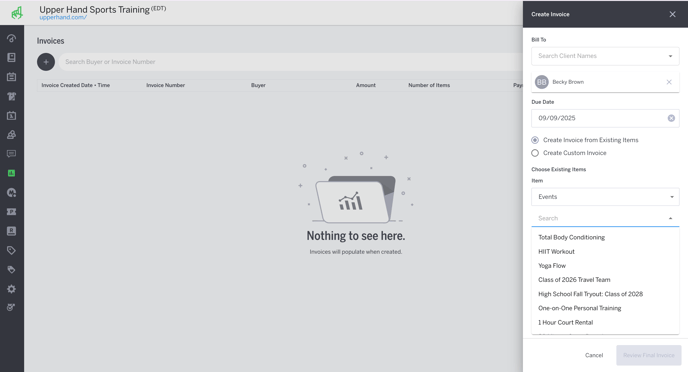
Task: Select Create Invoice from Existing Items
Action: (535, 140)
